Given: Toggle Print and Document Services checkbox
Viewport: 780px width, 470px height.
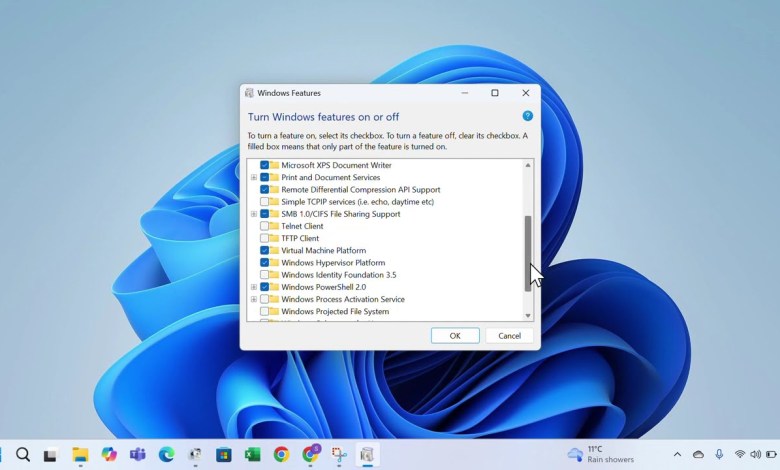Looking at the screenshot, I should click(x=265, y=177).
